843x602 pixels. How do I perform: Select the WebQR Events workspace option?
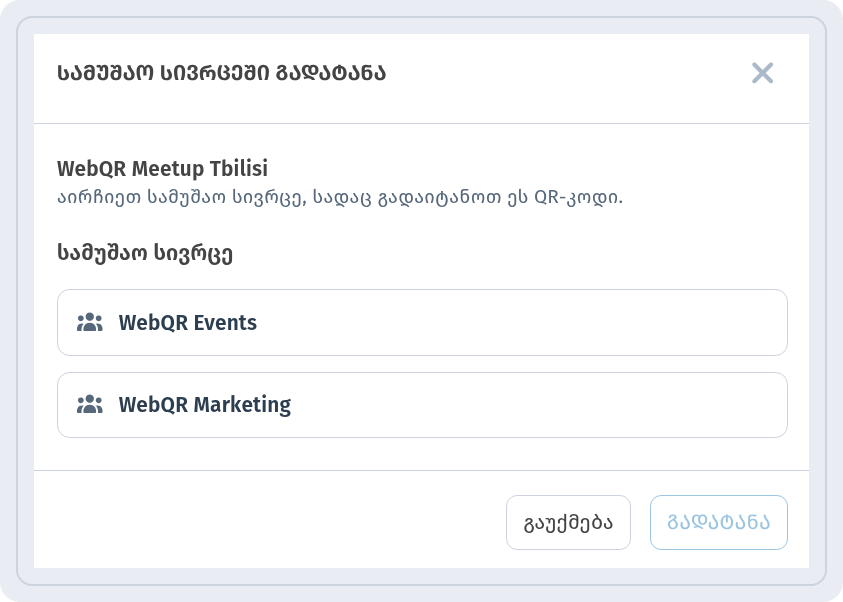[422, 322]
